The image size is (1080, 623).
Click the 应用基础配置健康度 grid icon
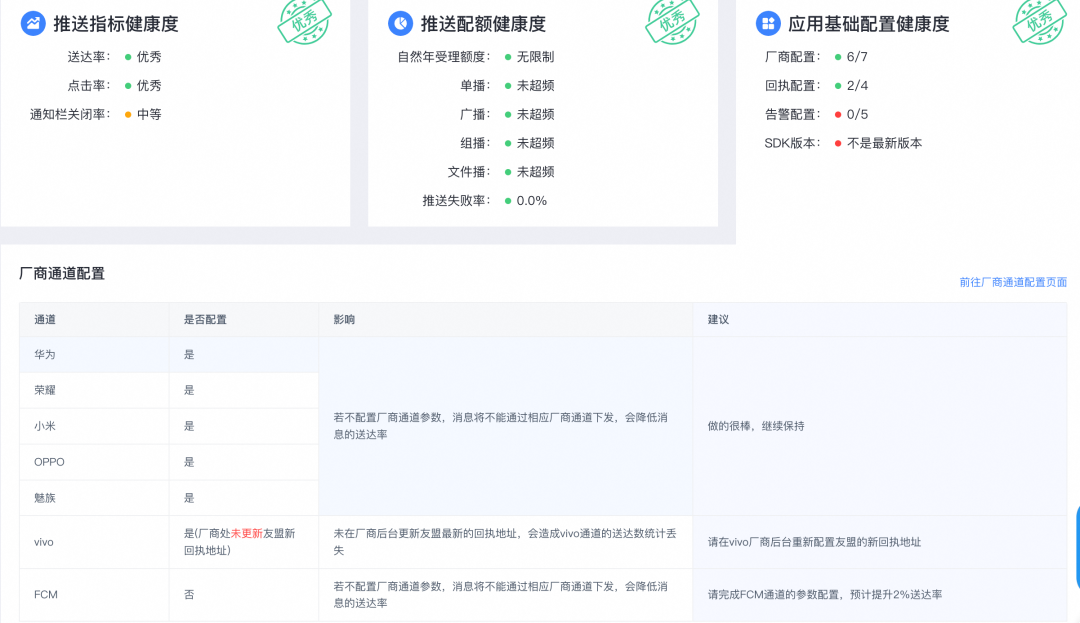(x=768, y=23)
